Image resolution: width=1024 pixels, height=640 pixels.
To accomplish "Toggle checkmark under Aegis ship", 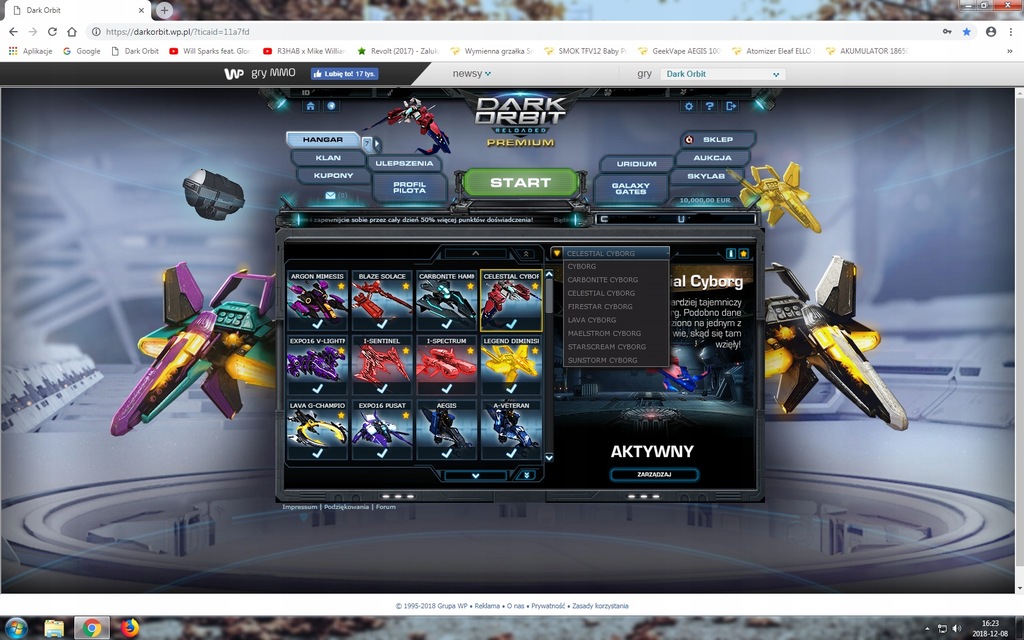I will pos(447,453).
